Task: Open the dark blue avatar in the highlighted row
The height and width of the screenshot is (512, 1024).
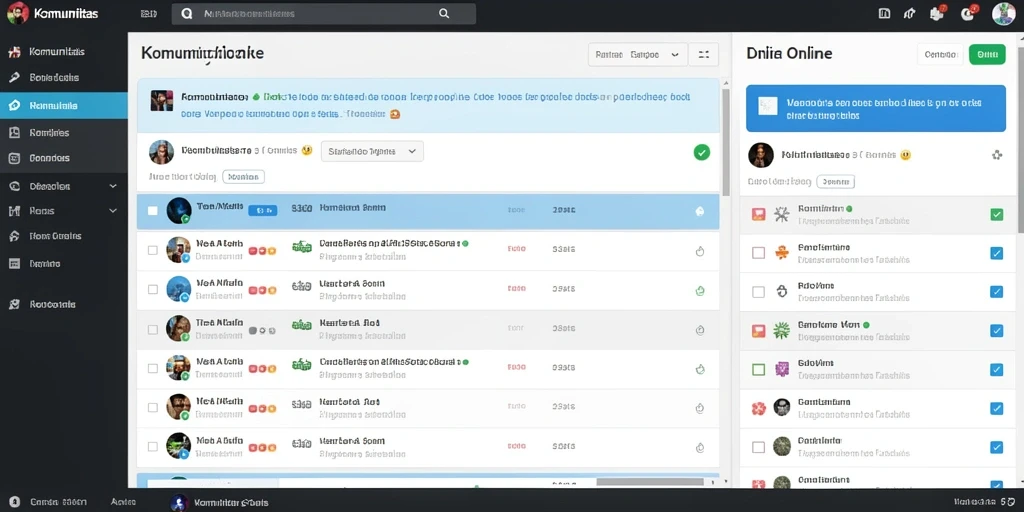Action: (179, 210)
